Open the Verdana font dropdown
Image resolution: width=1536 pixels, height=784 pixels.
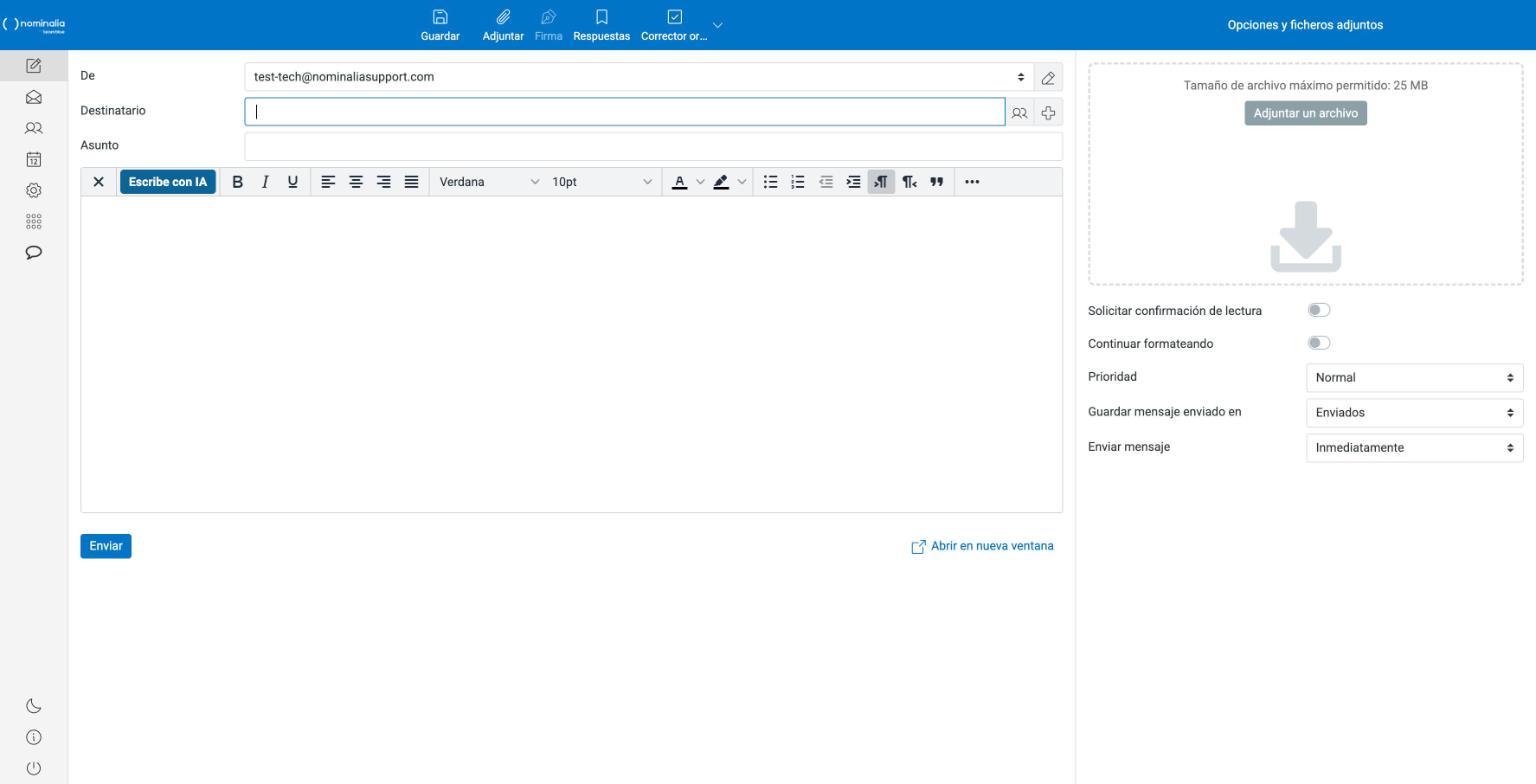coord(489,182)
